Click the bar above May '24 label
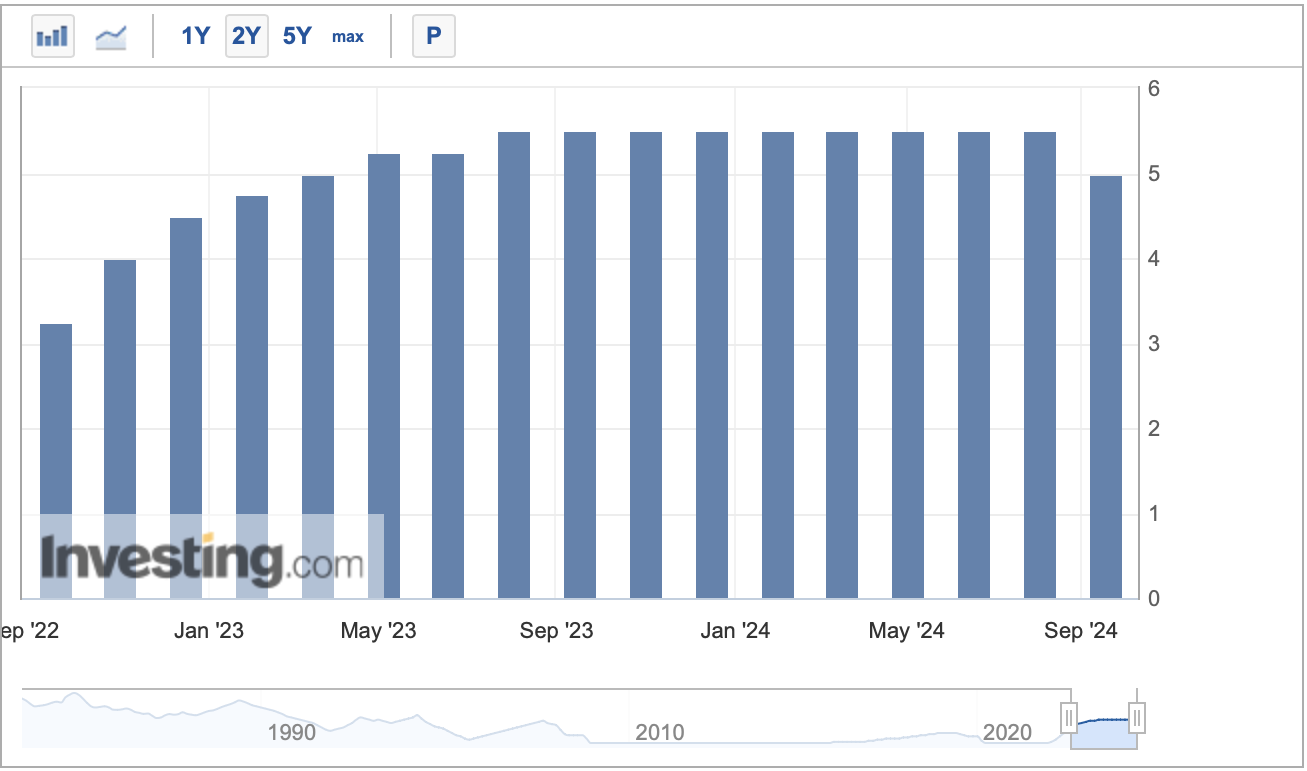This screenshot has width=1307, height=771. (x=908, y=365)
